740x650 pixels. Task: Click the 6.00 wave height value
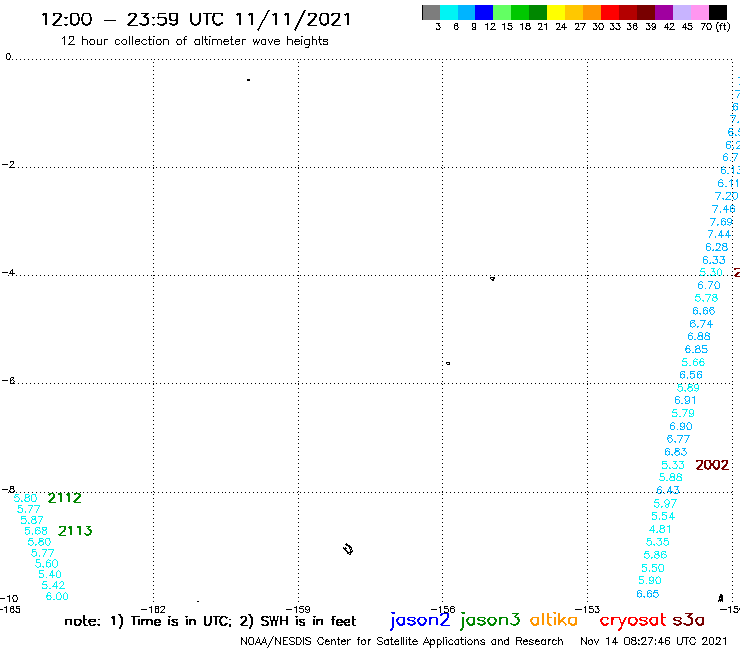tap(57, 596)
